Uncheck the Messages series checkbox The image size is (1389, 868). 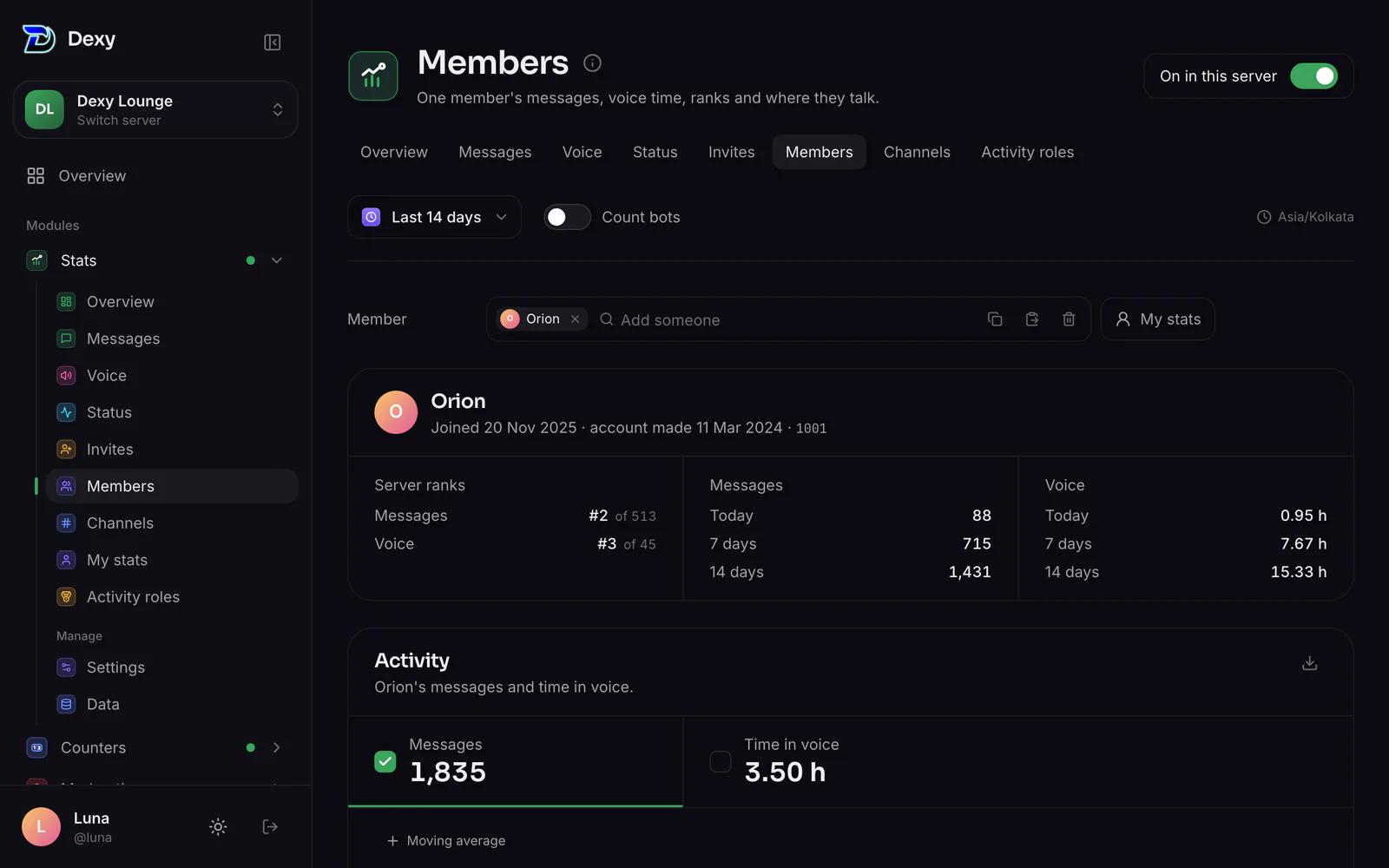[385, 761]
